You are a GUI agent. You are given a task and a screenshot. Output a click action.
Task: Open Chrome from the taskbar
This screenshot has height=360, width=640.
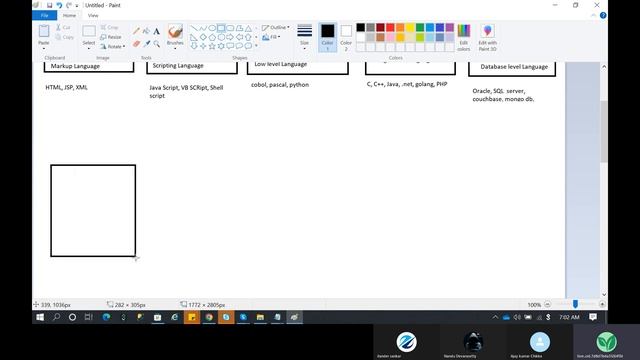pyautogui.click(x=209, y=317)
